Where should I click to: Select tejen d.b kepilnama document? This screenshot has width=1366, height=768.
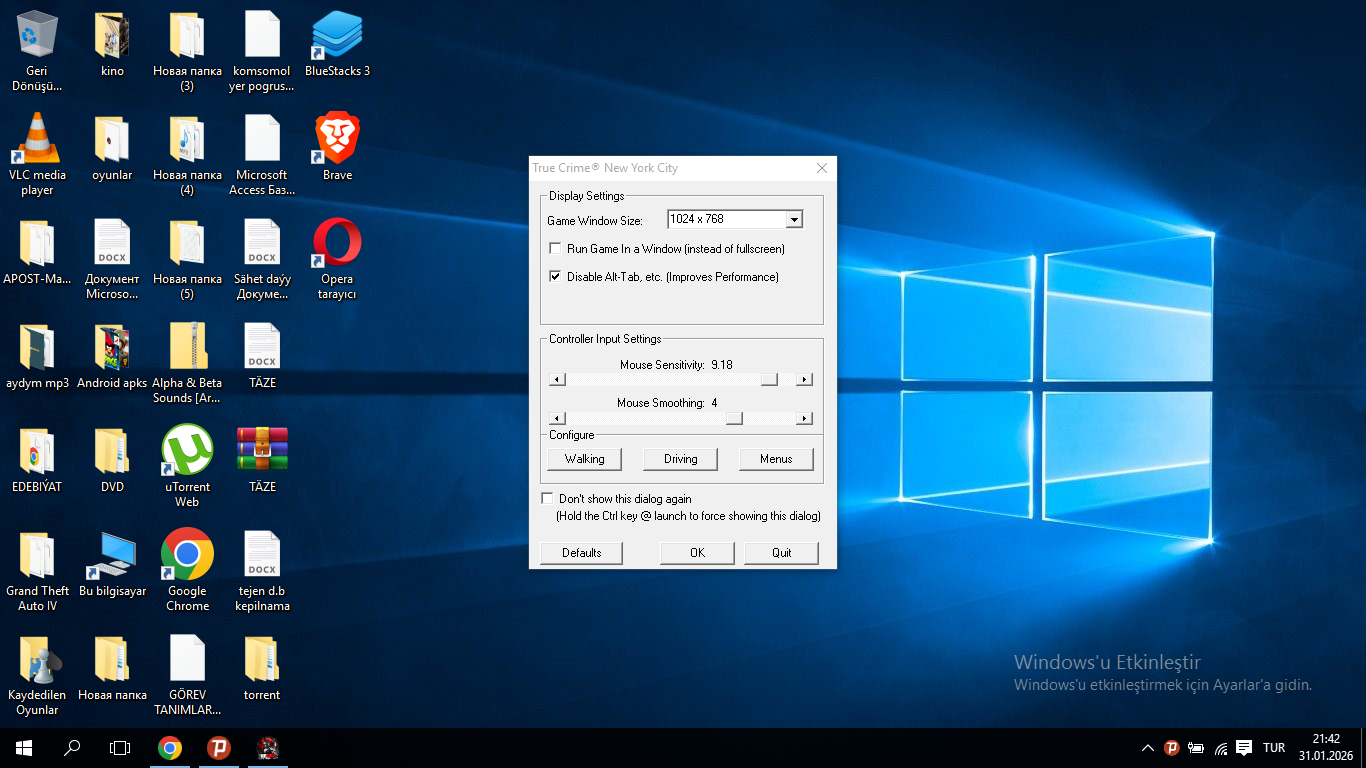(262, 572)
